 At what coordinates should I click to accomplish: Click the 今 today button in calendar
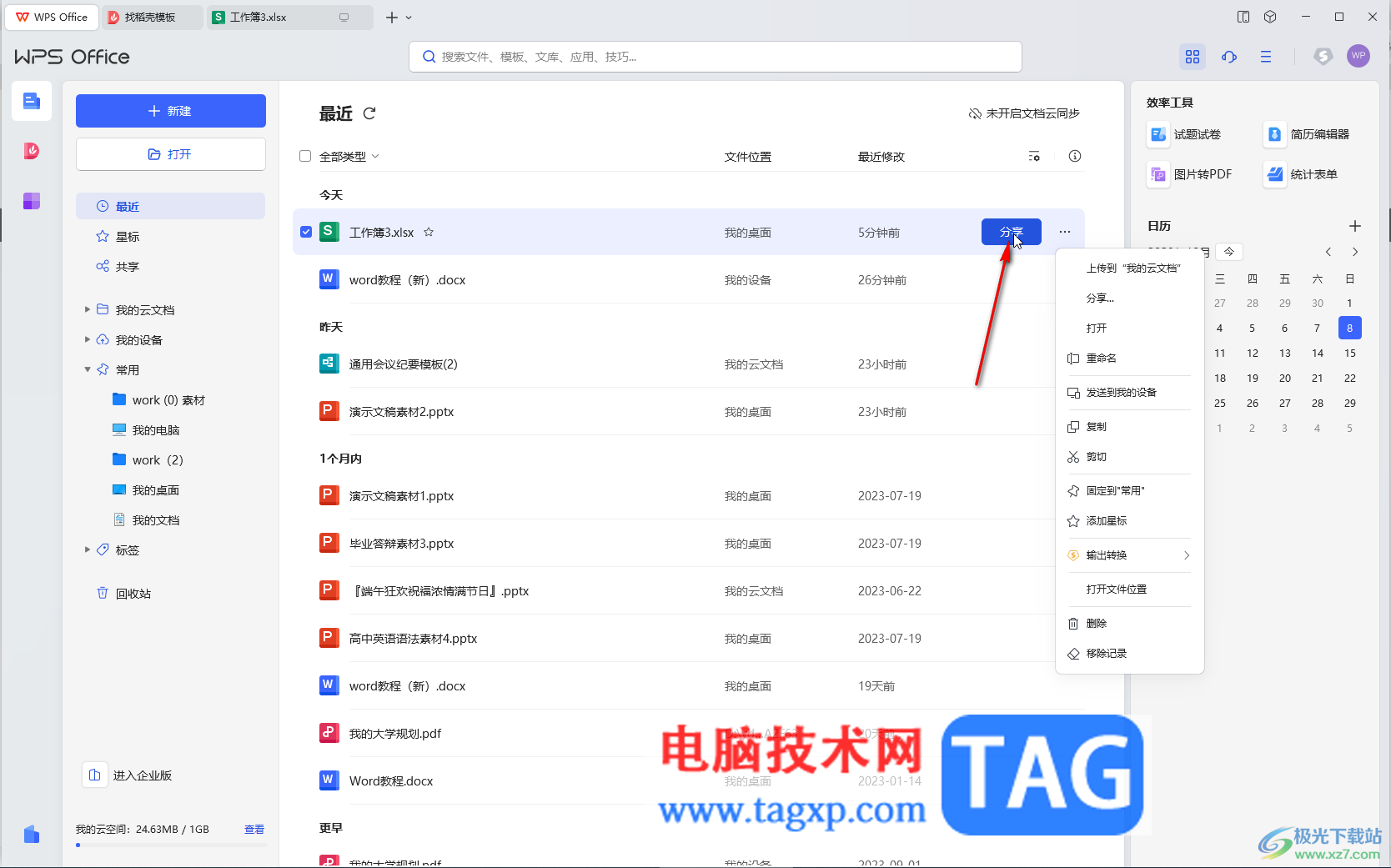click(x=1229, y=251)
